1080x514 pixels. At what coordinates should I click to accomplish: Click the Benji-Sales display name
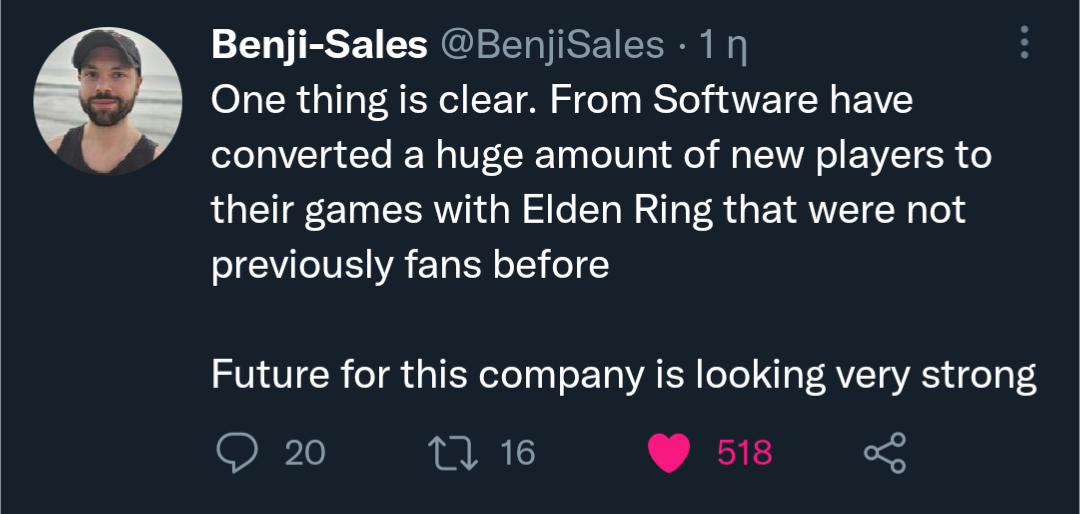(319, 45)
